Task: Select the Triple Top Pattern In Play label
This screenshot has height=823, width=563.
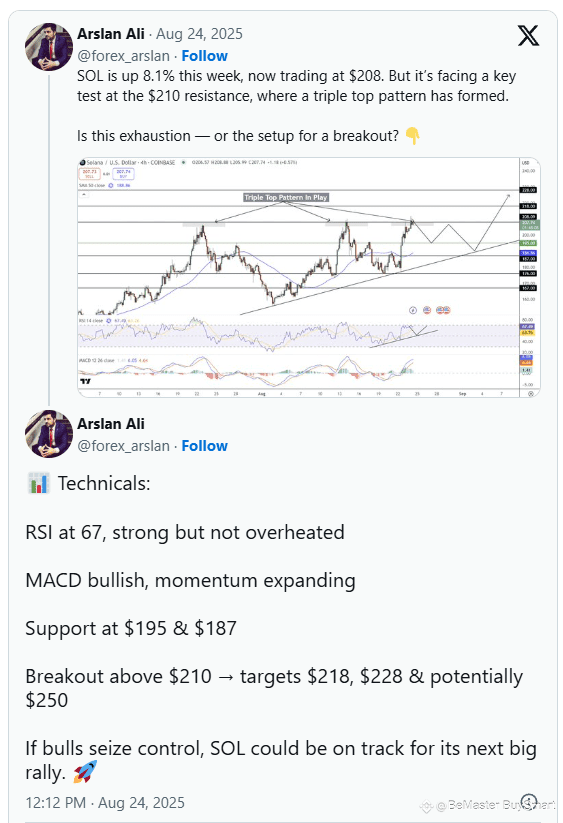Action: click(286, 197)
